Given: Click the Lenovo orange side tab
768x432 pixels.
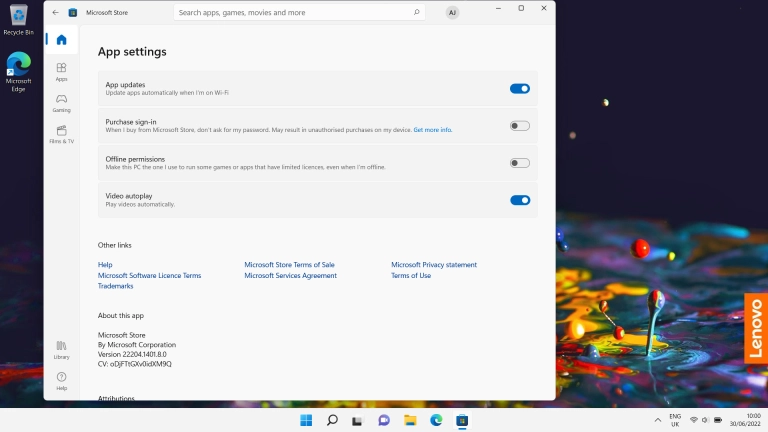Looking at the screenshot, I should (x=756, y=328).
